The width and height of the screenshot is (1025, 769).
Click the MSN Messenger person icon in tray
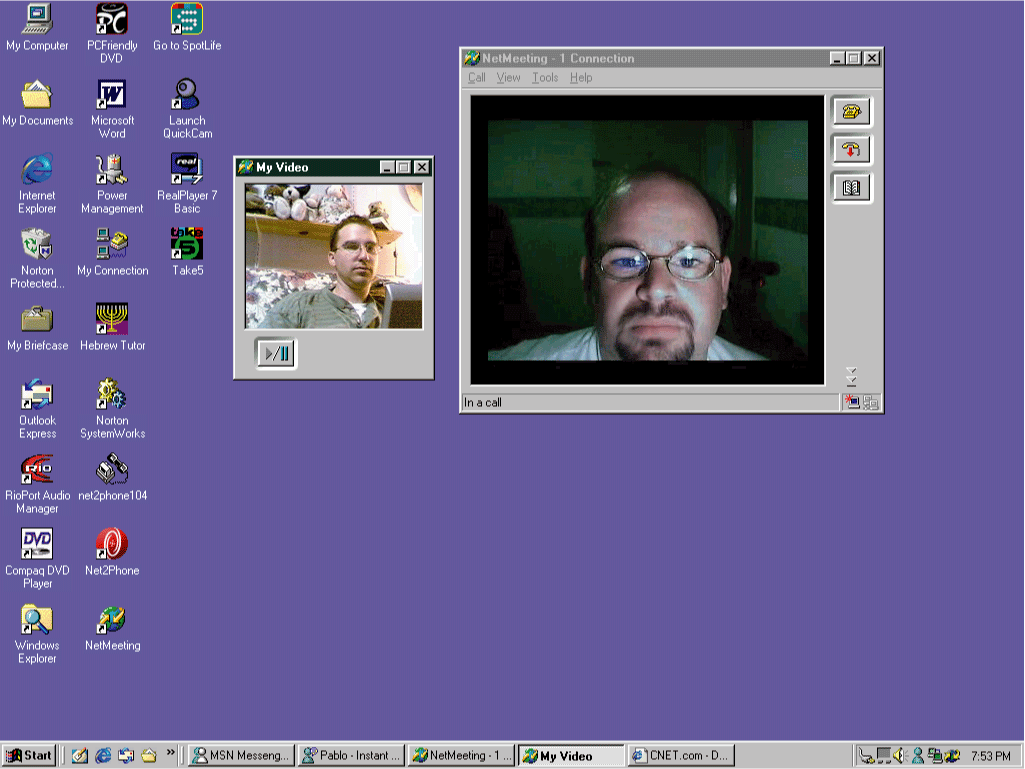pos(918,755)
